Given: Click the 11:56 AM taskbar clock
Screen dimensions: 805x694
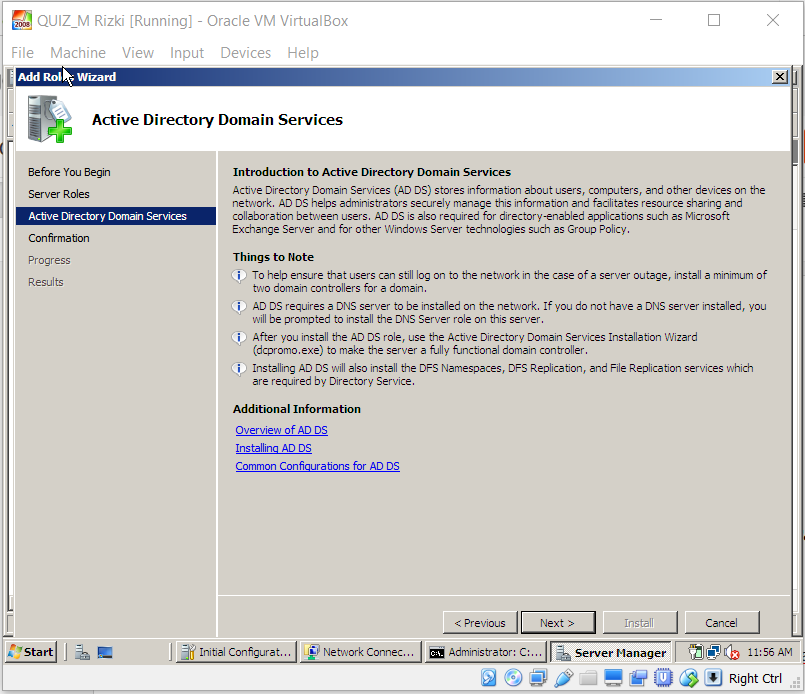Looking at the screenshot, I should pos(770,652).
